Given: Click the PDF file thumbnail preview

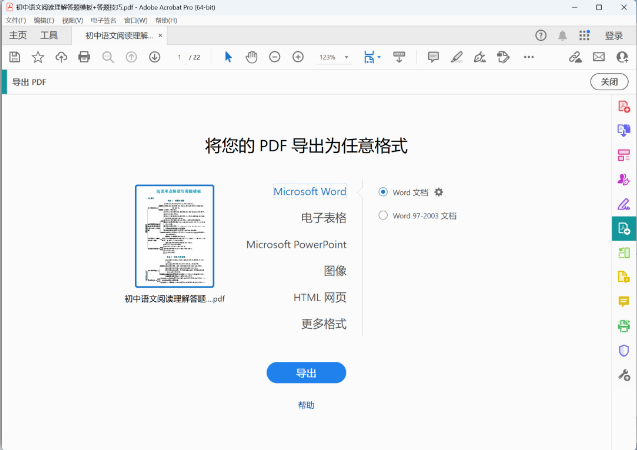Looking at the screenshot, I should pyautogui.click(x=174, y=236).
